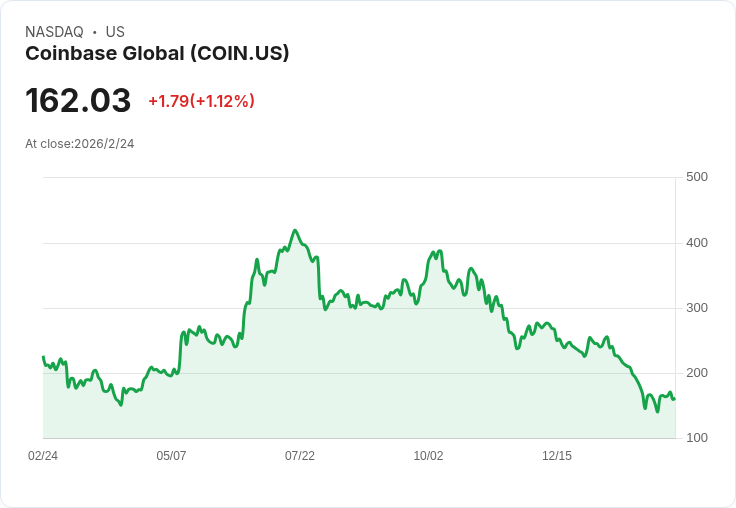736x508 pixels.
Task: Click the US market label
Action: click(115, 32)
